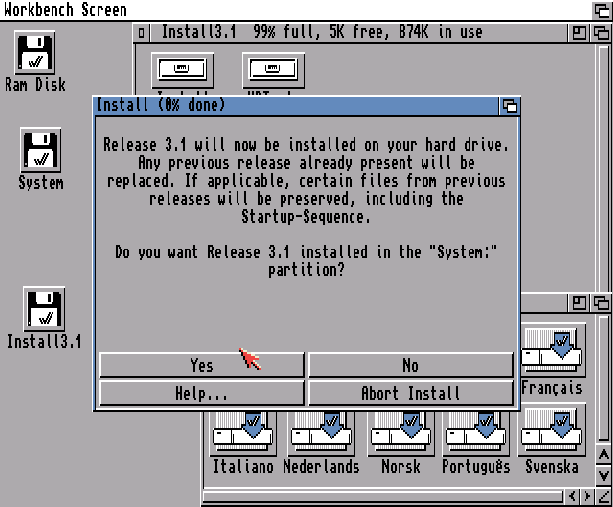Click zoom gadget of Install3.1 window
The width and height of the screenshot is (613, 507).
click(x=579, y=32)
